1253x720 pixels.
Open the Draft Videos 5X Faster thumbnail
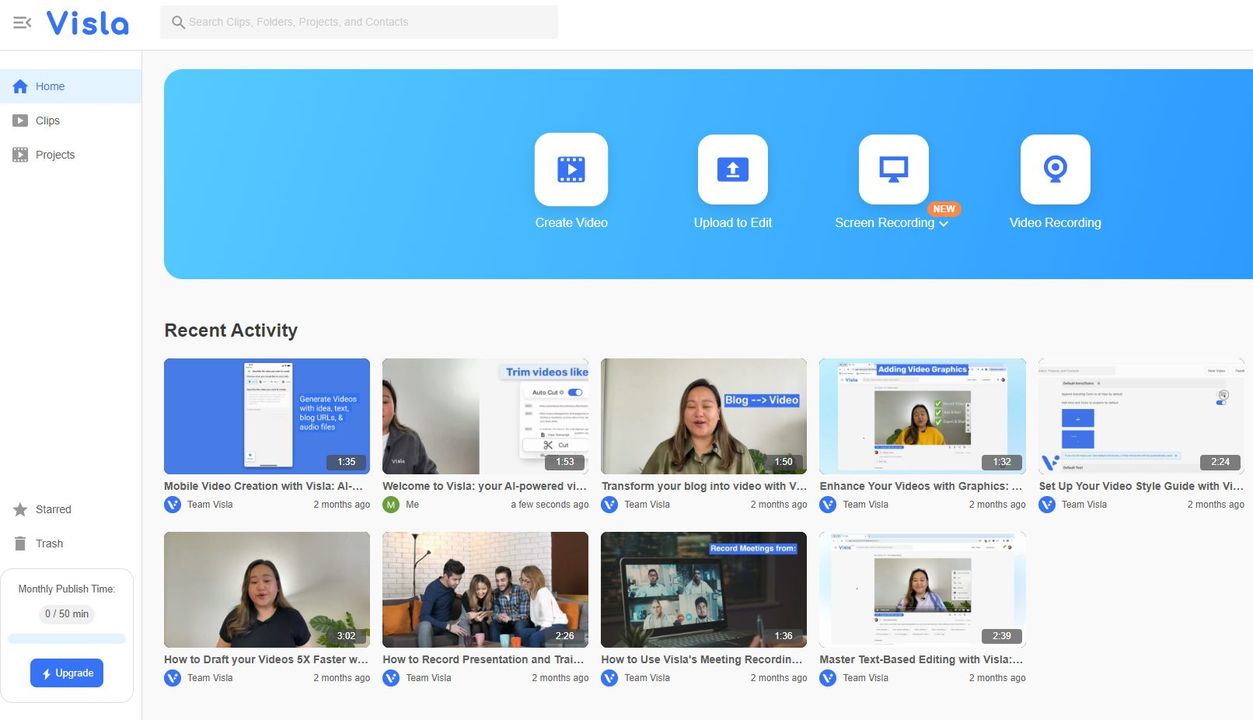pyautogui.click(x=267, y=590)
